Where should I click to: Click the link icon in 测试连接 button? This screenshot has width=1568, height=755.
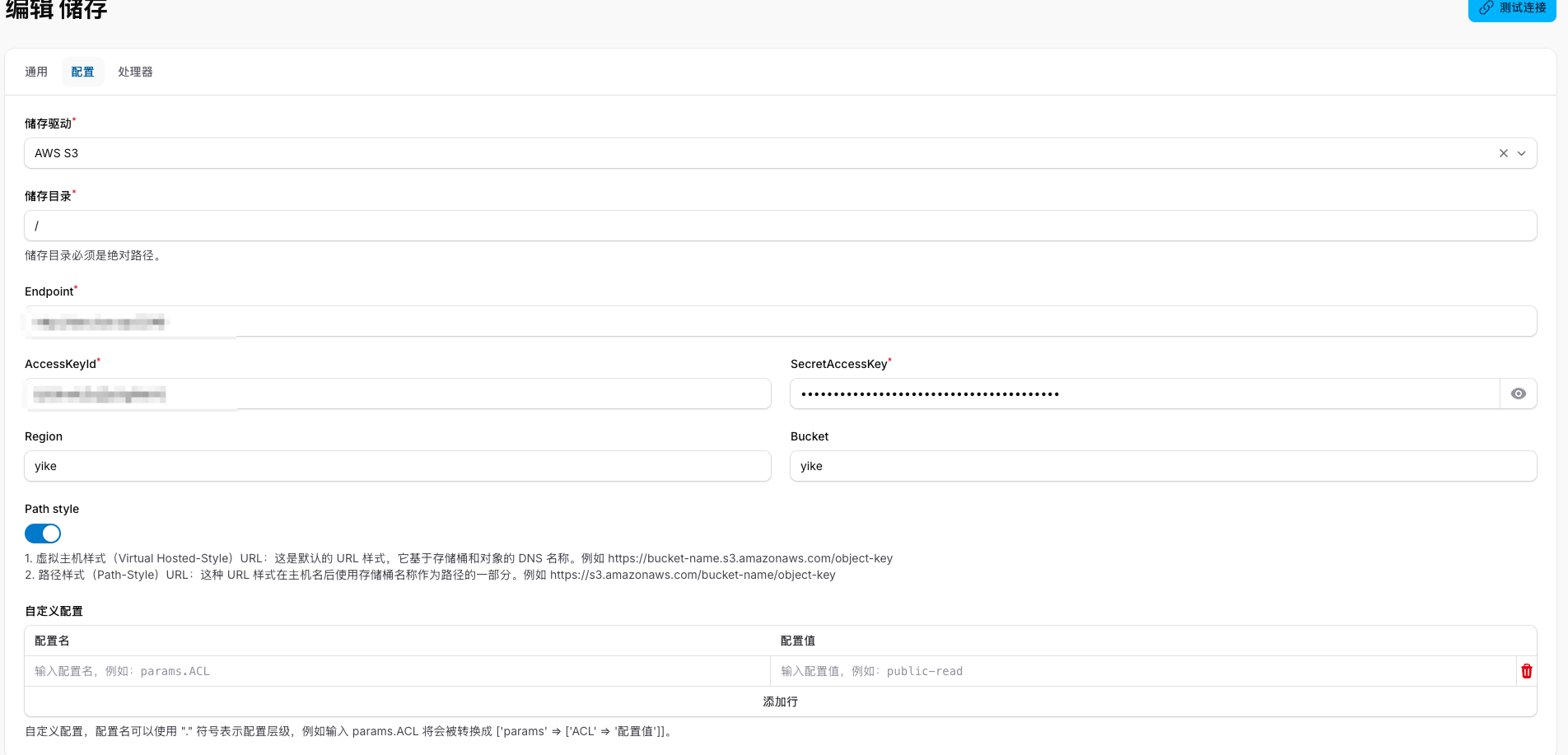pyautogui.click(x=1486, y=8)
